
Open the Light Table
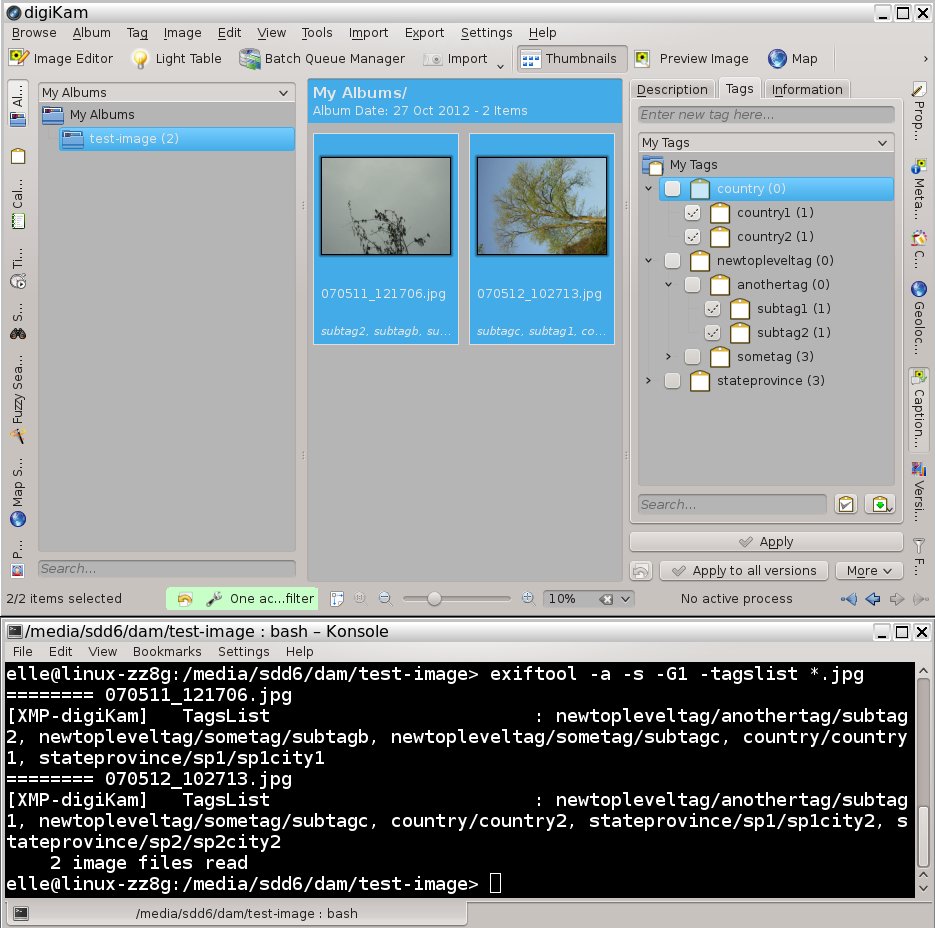177,58
